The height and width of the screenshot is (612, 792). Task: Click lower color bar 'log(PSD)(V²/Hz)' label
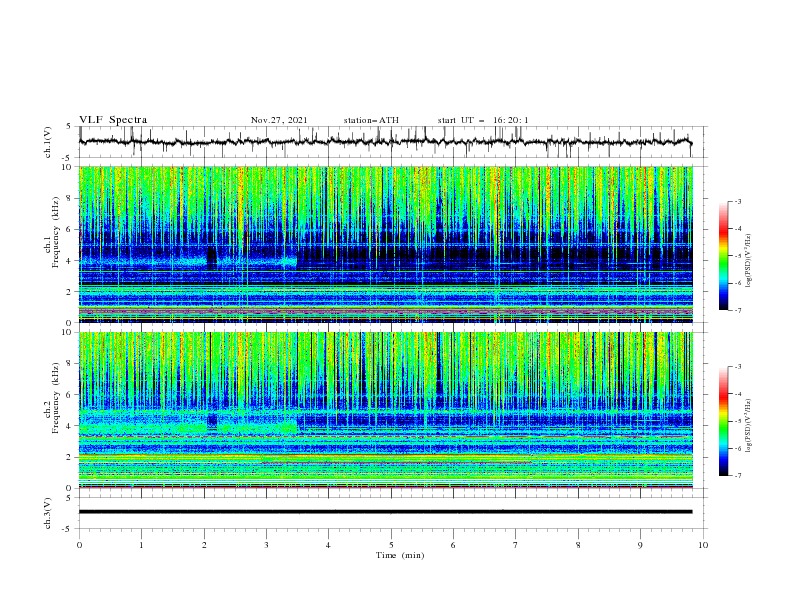tap(749, 426)
